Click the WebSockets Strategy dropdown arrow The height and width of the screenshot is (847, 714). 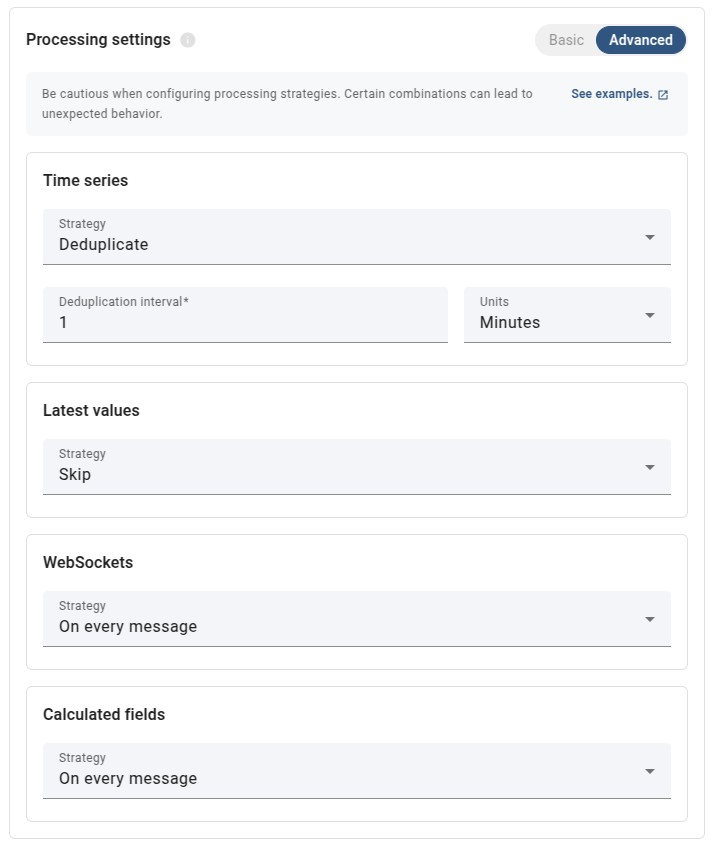[650, 619]
